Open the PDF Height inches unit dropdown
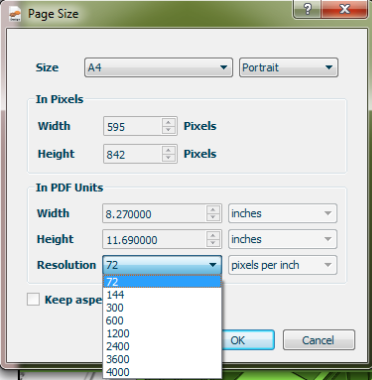Image resolution: width=372 pixels, height=380 pixels. [x=283, y=239]
